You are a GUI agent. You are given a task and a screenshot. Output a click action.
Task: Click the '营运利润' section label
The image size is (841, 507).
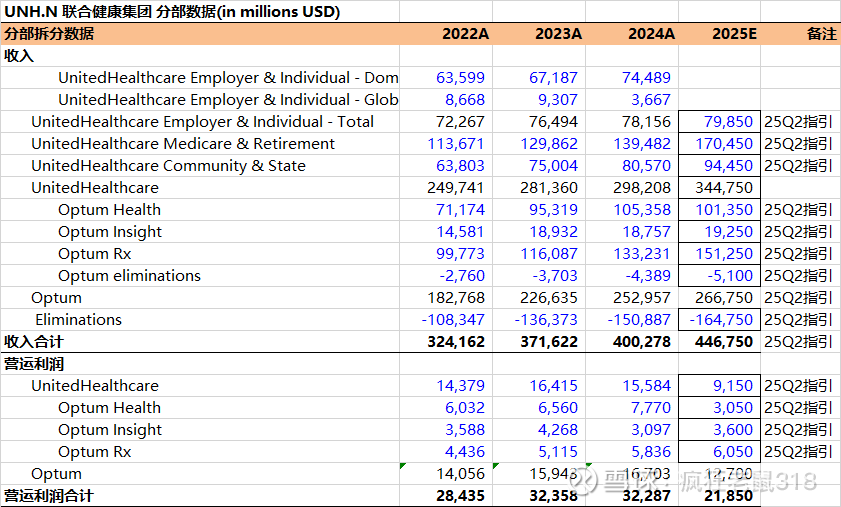(34, 364)
